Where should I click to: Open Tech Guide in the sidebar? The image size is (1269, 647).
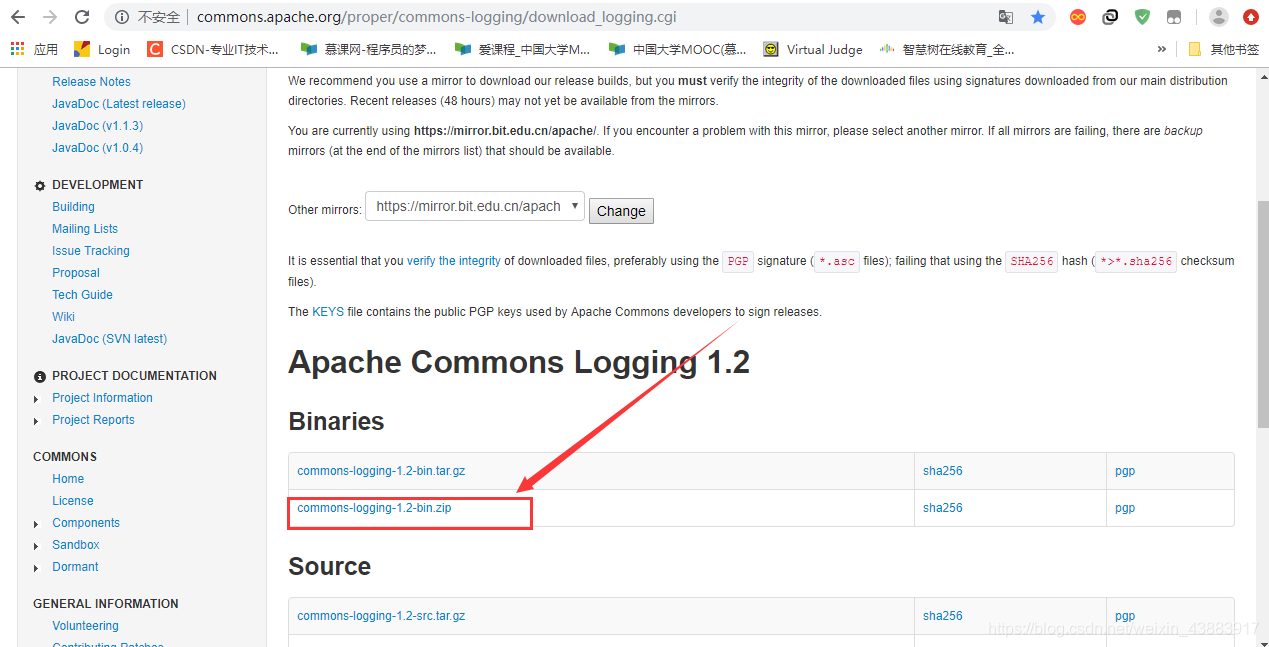pyautogui.click(x=82, y=295)
